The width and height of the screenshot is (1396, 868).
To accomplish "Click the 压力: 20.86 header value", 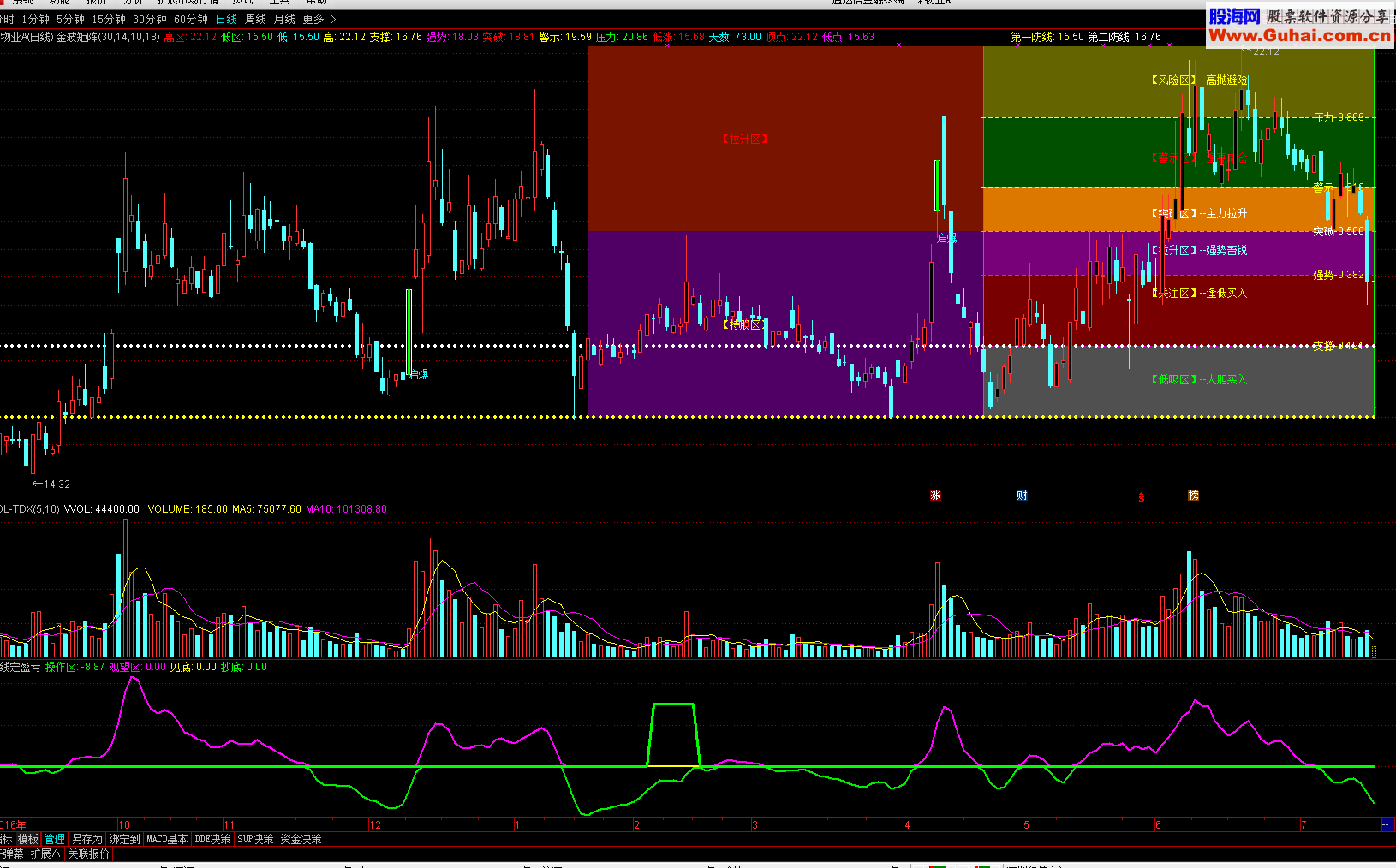I will pyautogui.click(x=622, y=37).
